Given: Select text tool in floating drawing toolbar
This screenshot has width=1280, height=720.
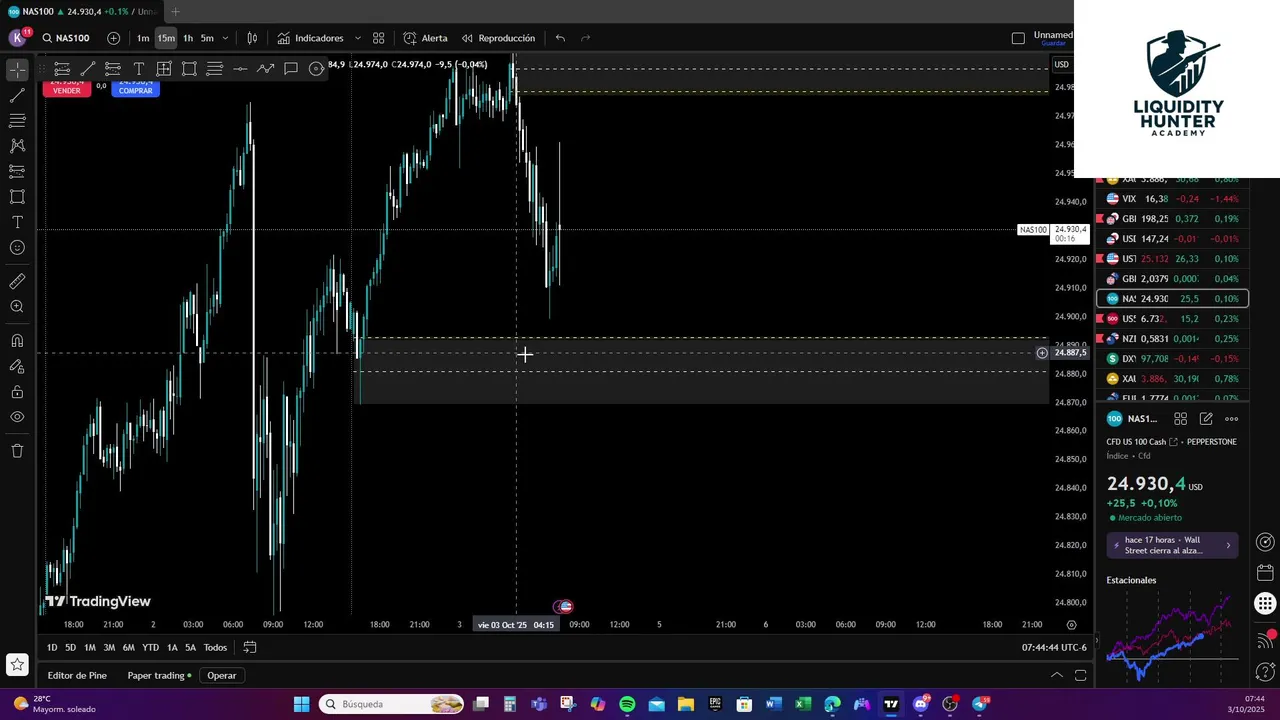Looking at the screenshot, I should (138, 69).
